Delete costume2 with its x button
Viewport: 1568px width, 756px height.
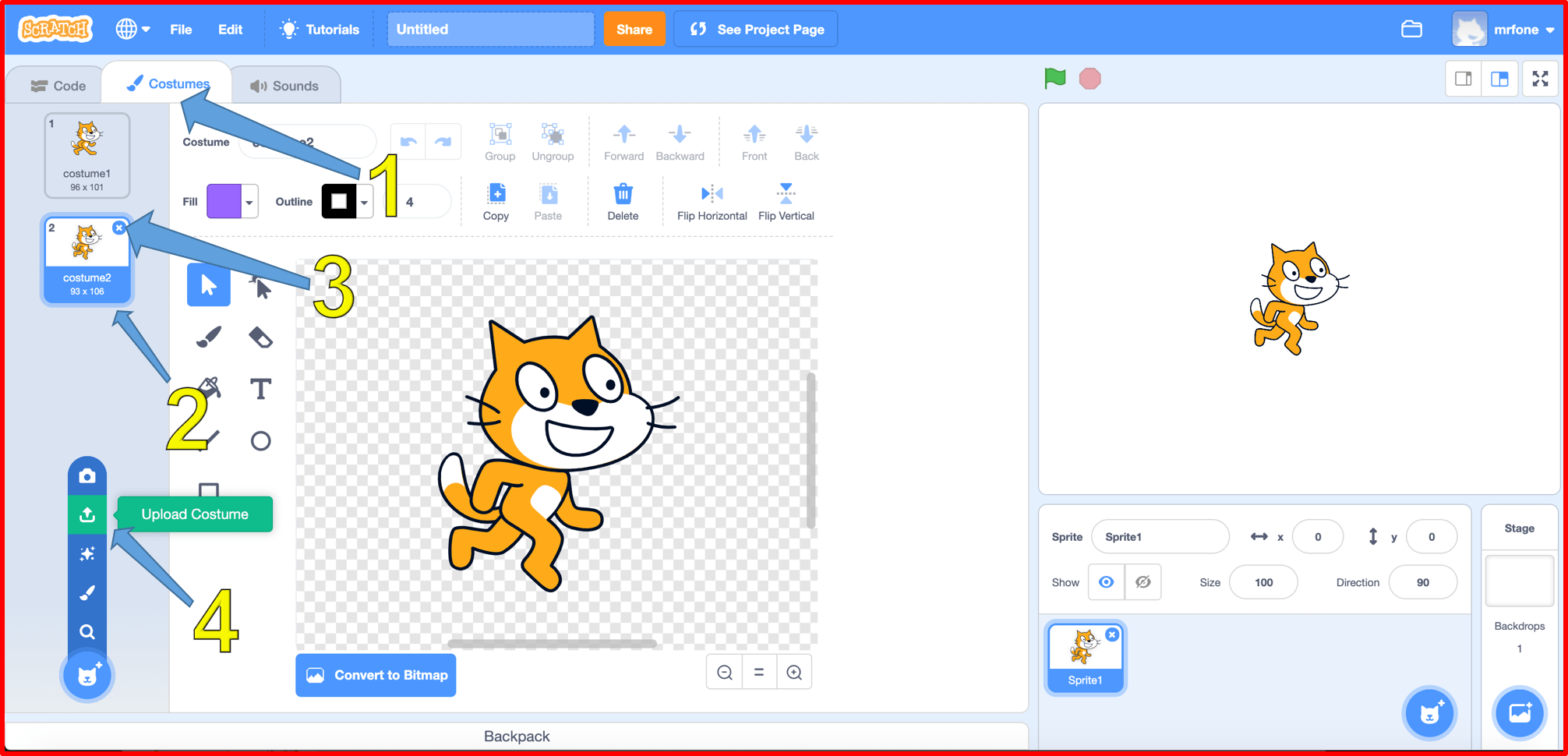coord(118,228)
